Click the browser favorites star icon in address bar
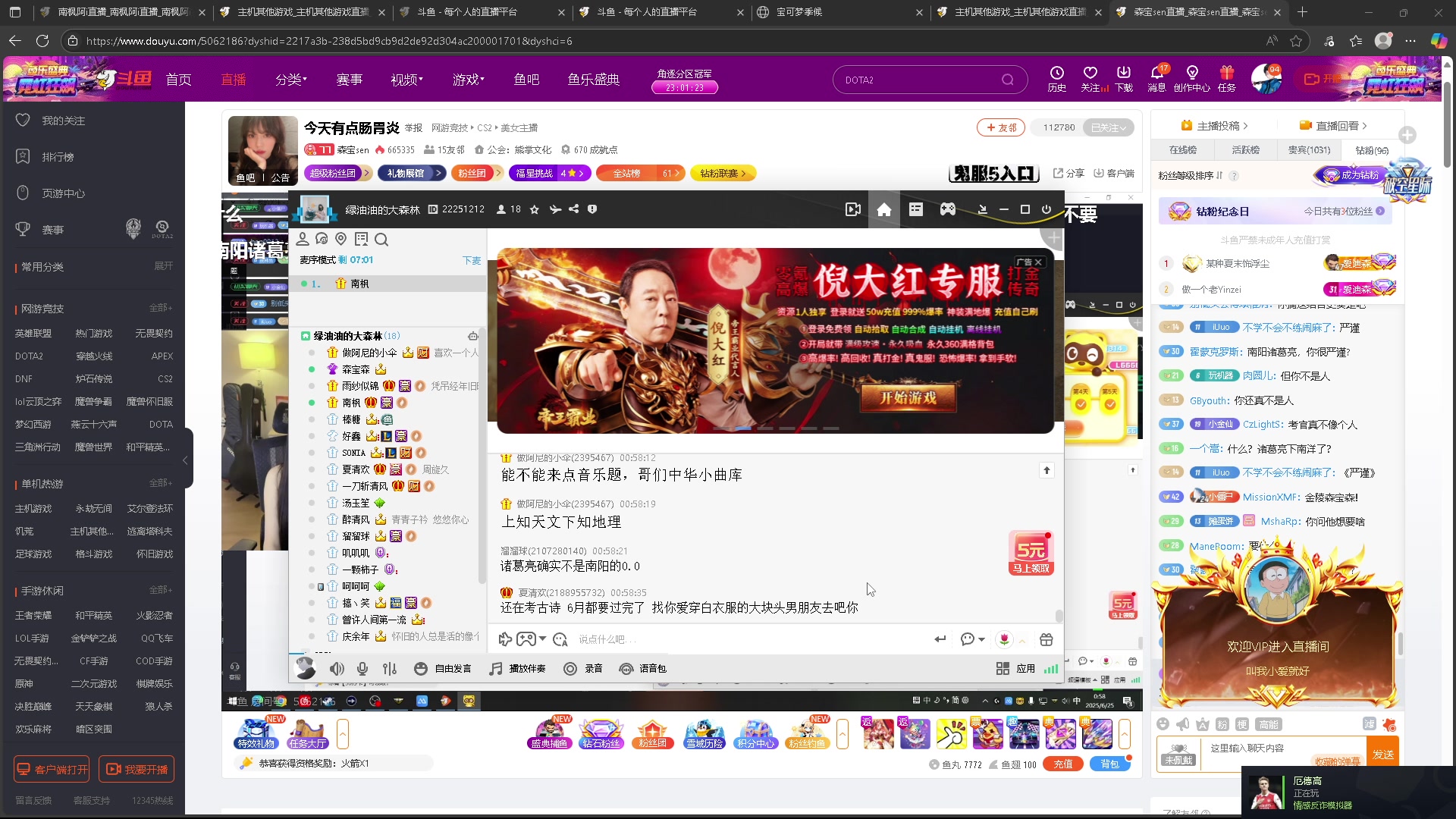Viewport: 1456px width, 819px height. tap(1297, 41)
